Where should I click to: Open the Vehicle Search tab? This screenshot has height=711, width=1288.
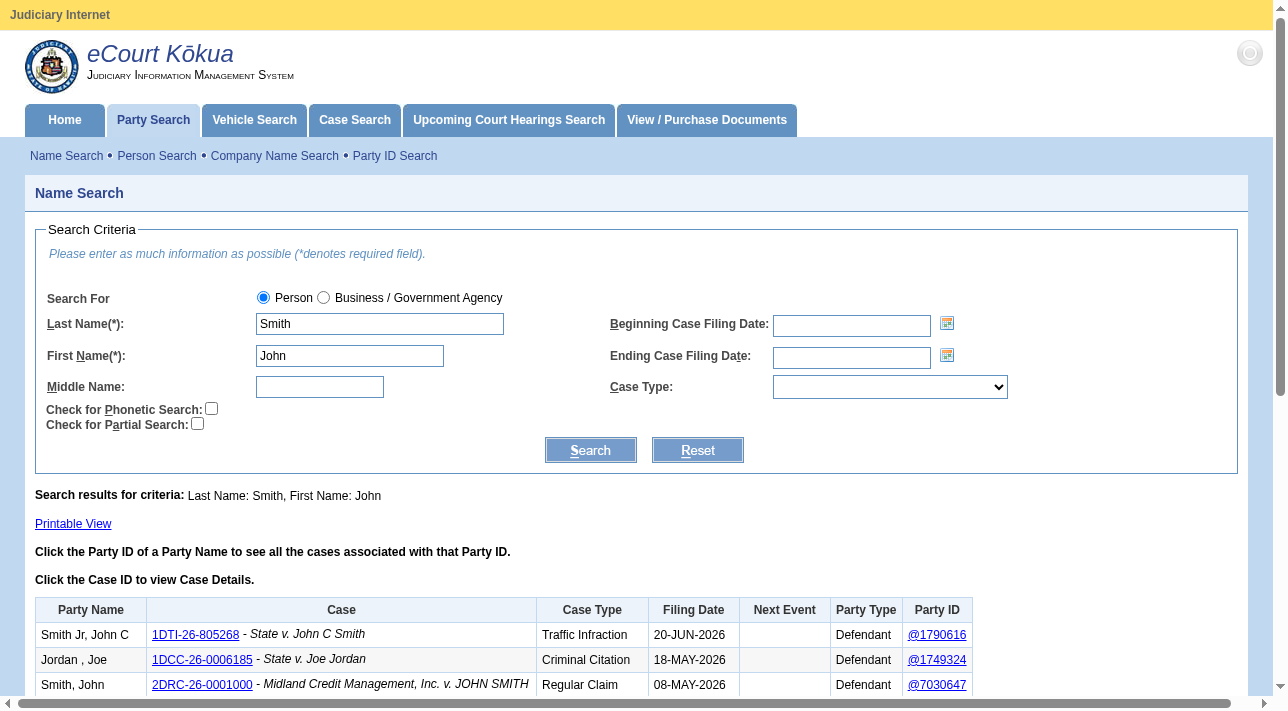pos(254,120)
